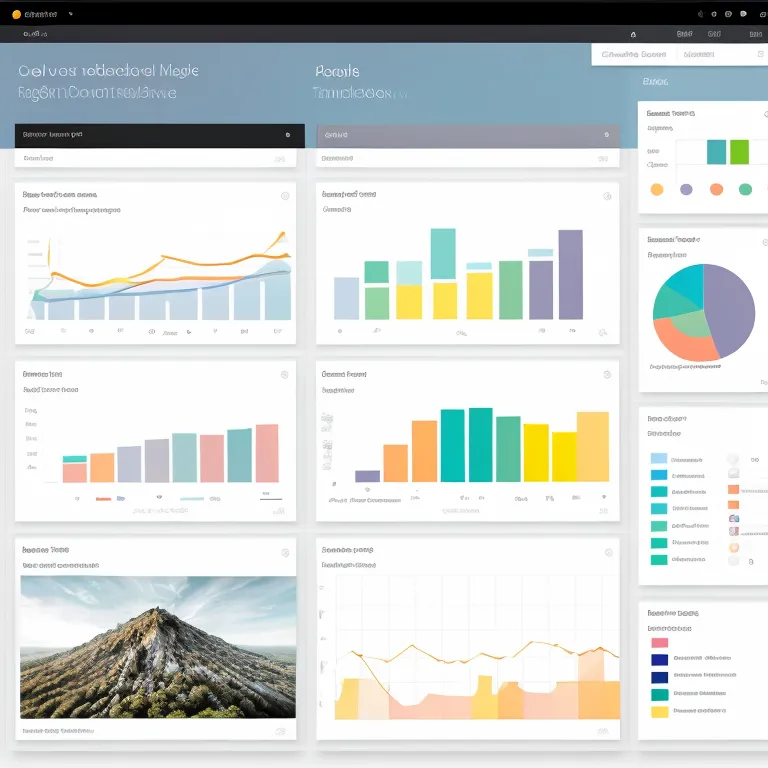Open options icon on pastel bar chart card
Image resolution: width=768 pixels, height=768 pixels.
(x=285, y=374)
